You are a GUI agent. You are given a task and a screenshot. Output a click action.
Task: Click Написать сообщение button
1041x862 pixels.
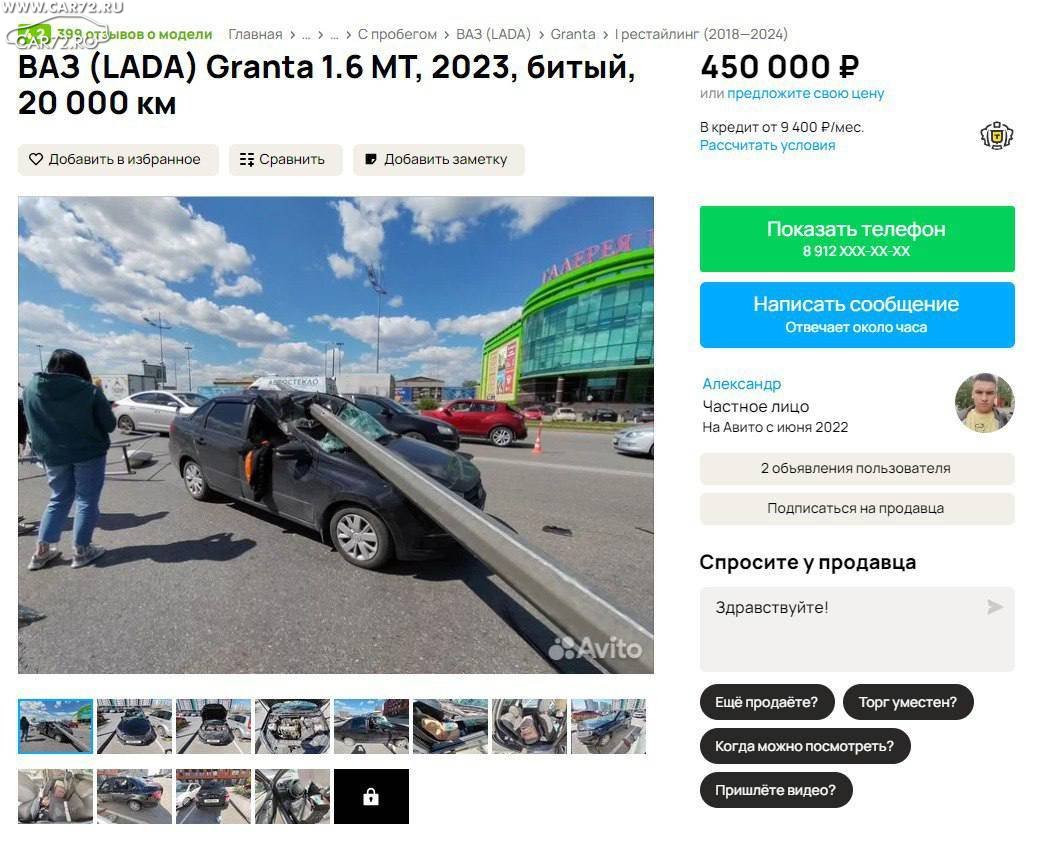click(856, 315)
